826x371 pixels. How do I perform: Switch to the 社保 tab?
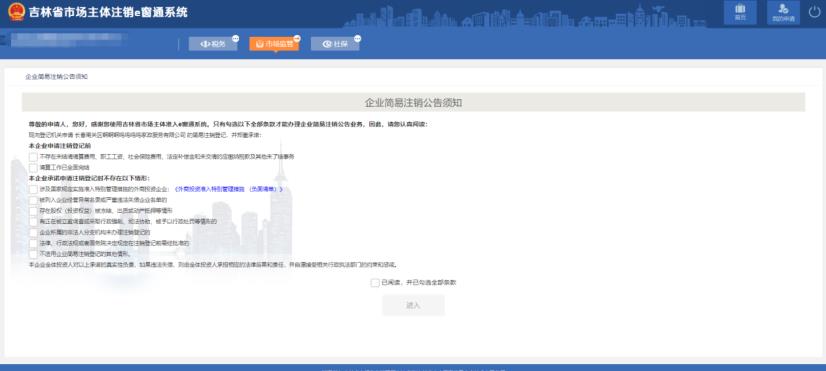335,44
